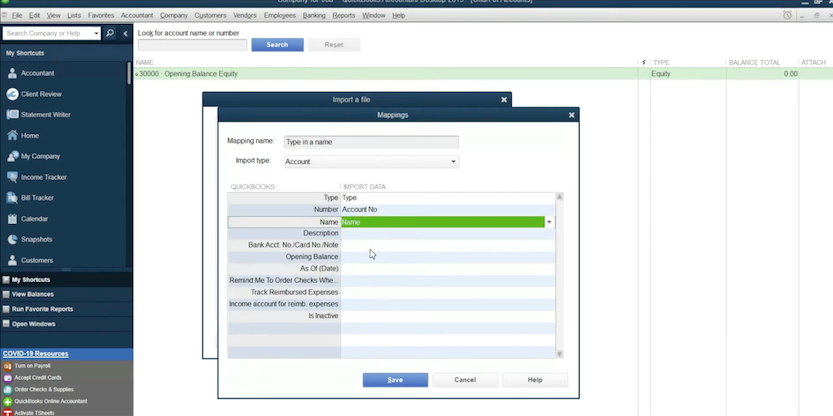833x416 pixels.
Task: Open the Accountant shortcut icon
Action: [x=12, y=73]
